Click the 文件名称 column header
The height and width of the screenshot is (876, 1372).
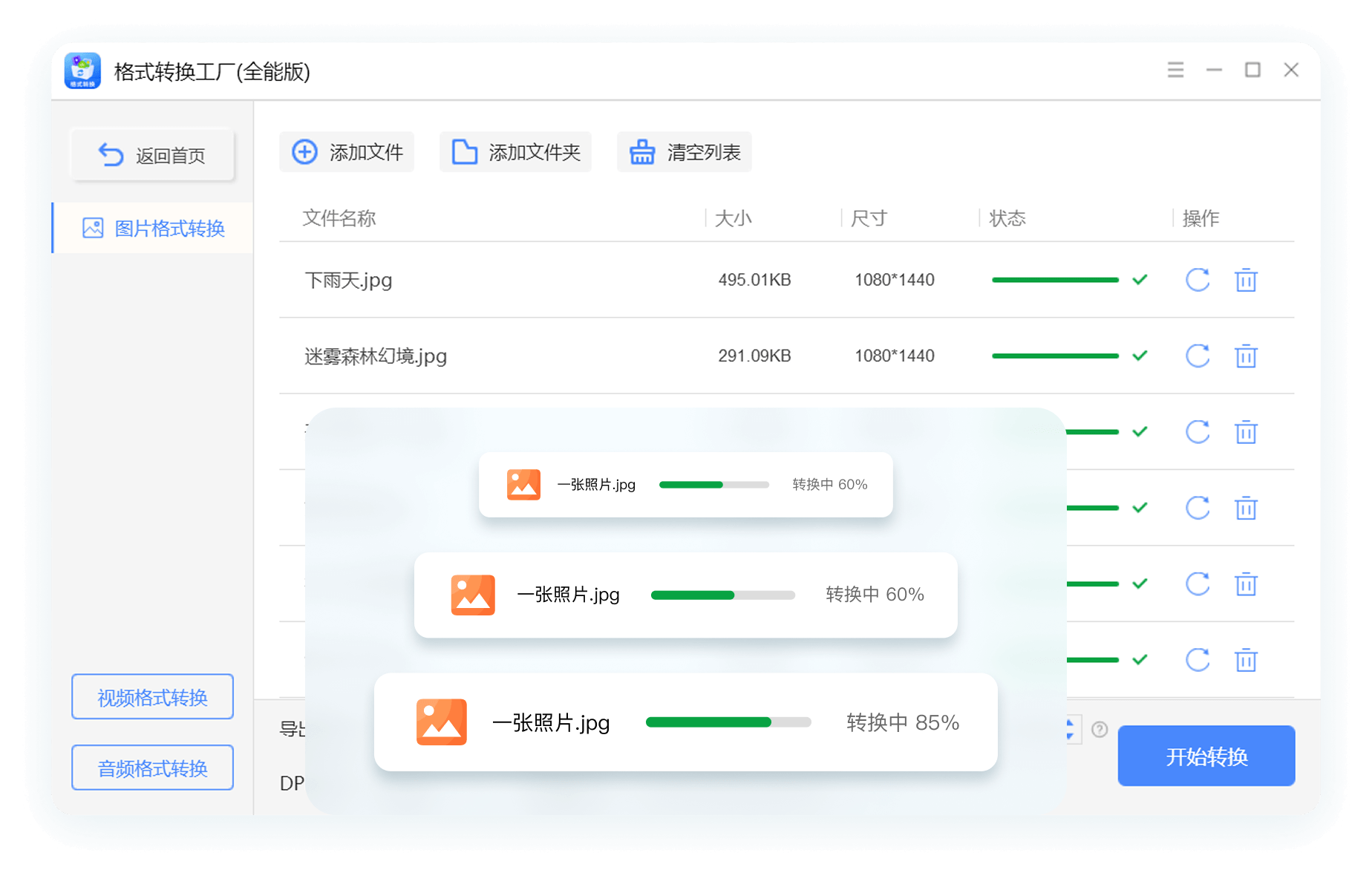[339, 218]
